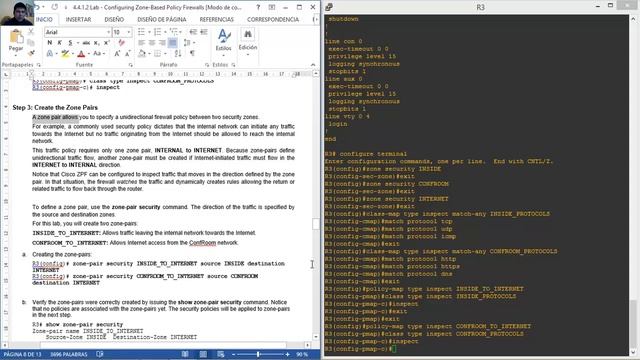Click the 3696 PALABRAS word count

[69, 354]
